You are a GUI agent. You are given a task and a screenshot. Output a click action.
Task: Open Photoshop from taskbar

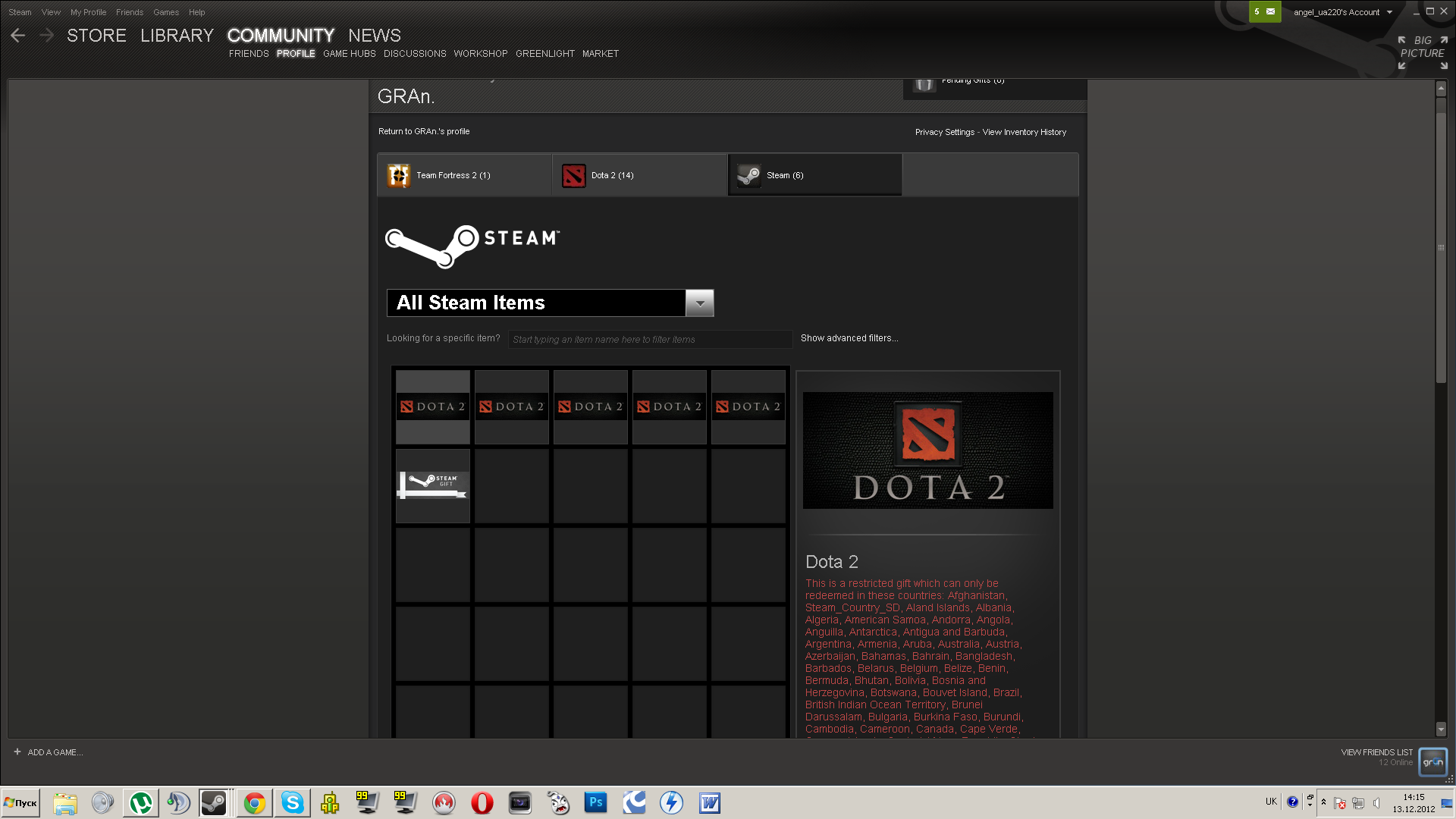tap(596, 802)
